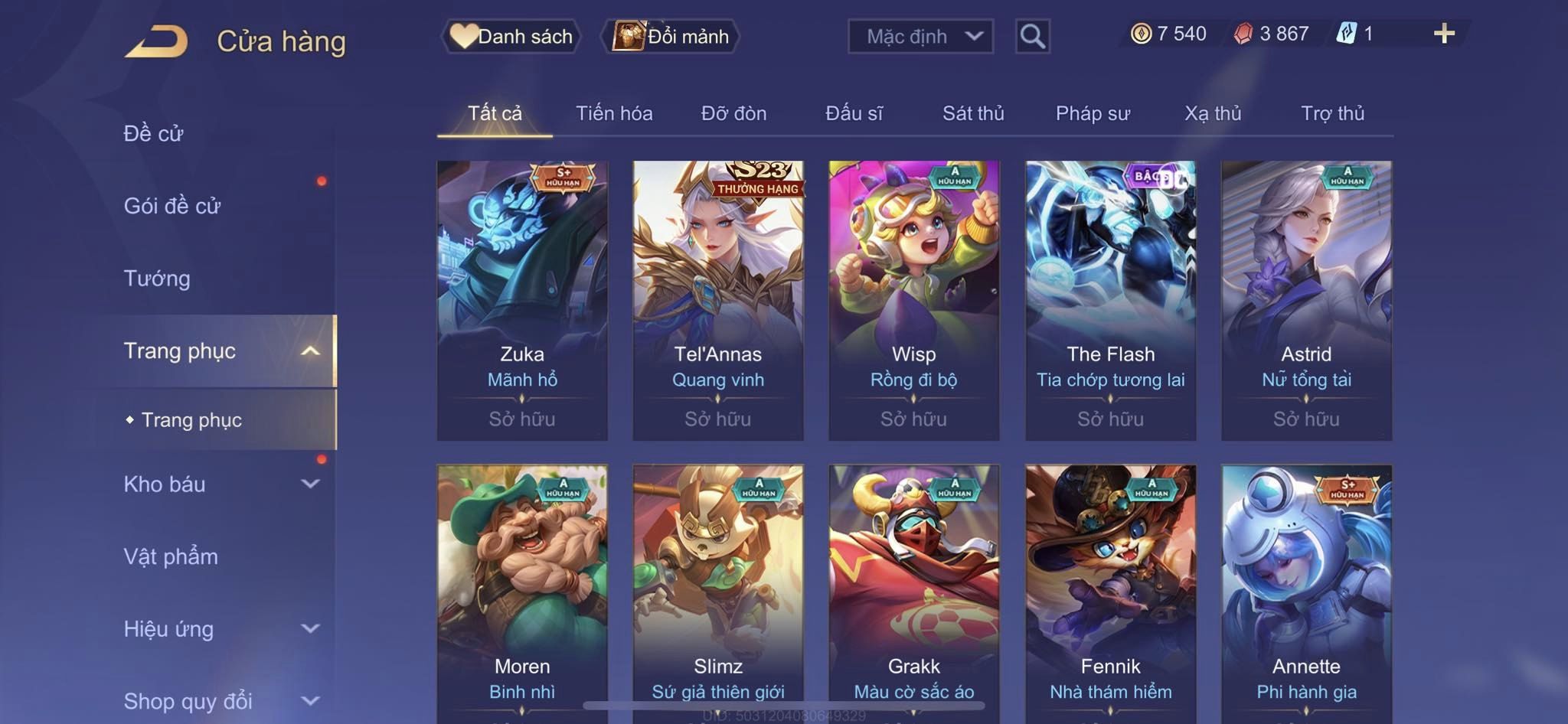
Task: Switch to the Sát thủ tab
Action: pyautogui.click(x=973, y=113)
